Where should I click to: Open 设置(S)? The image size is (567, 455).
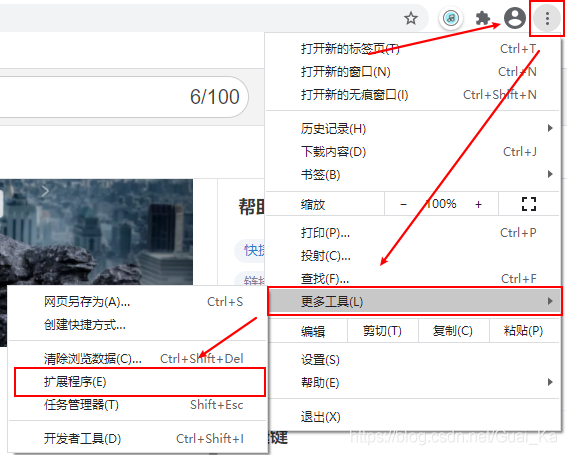pyautogui.click(x=413, y=360)
